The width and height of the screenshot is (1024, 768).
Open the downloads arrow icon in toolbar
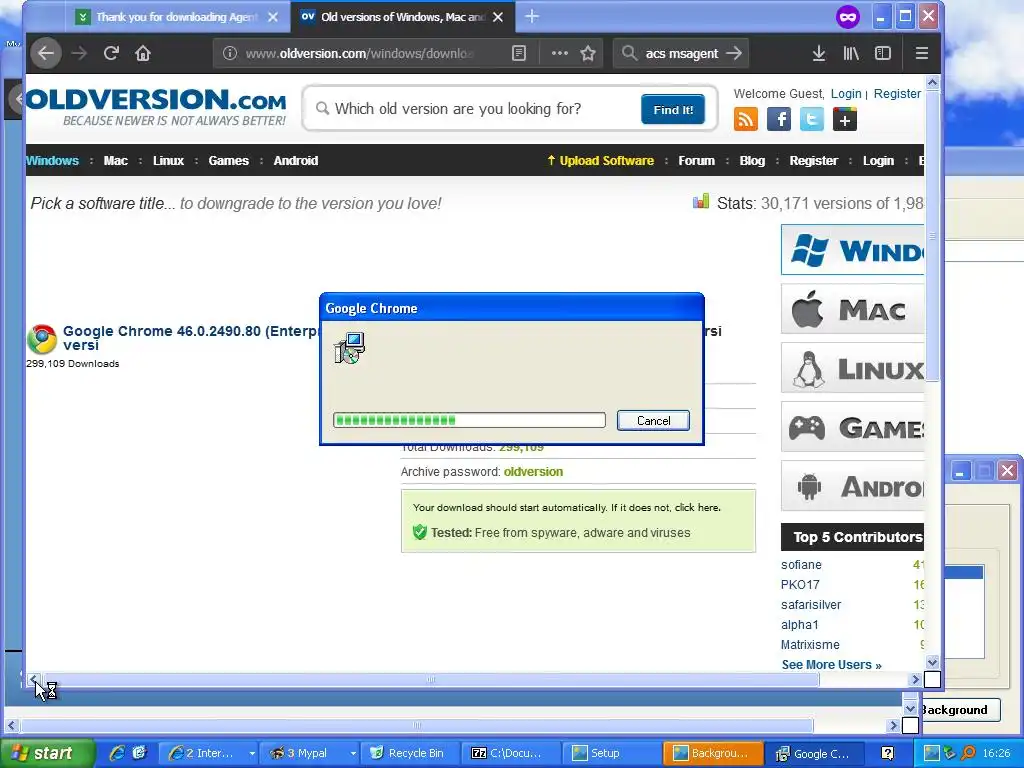[818, 53]
